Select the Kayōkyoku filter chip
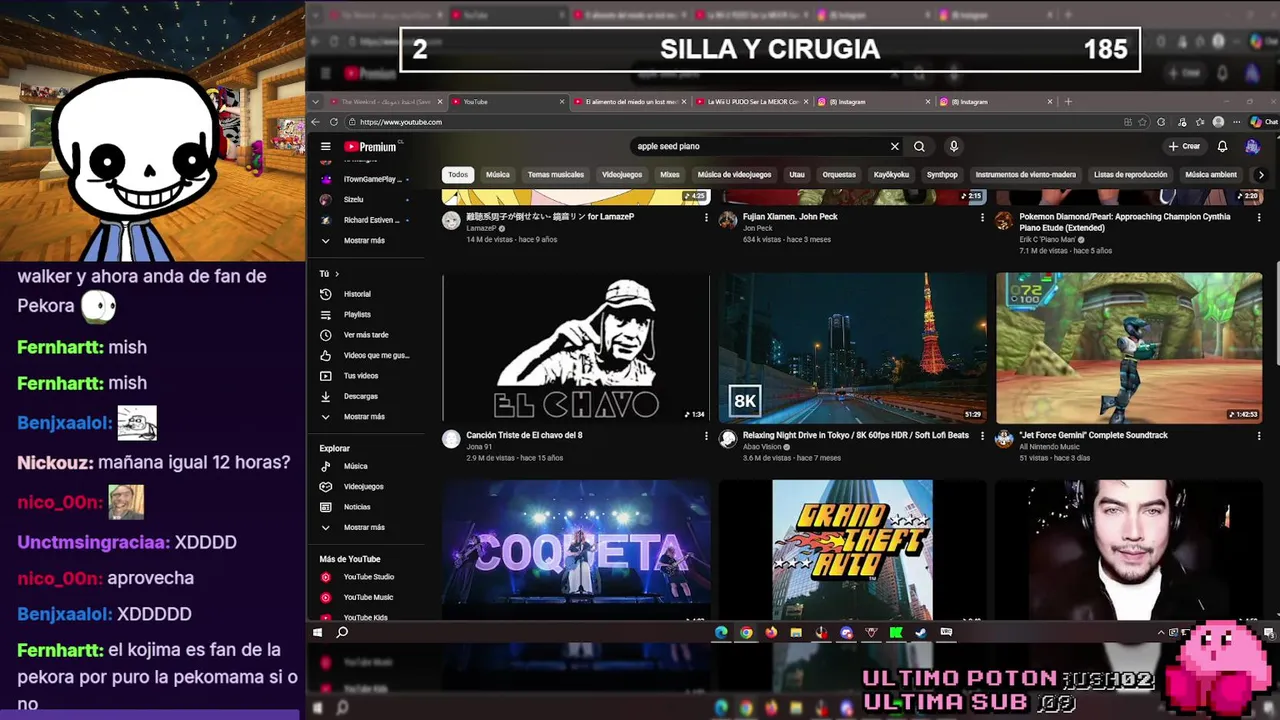Viewport: 1280px width, 720px height. pos(891,175)
